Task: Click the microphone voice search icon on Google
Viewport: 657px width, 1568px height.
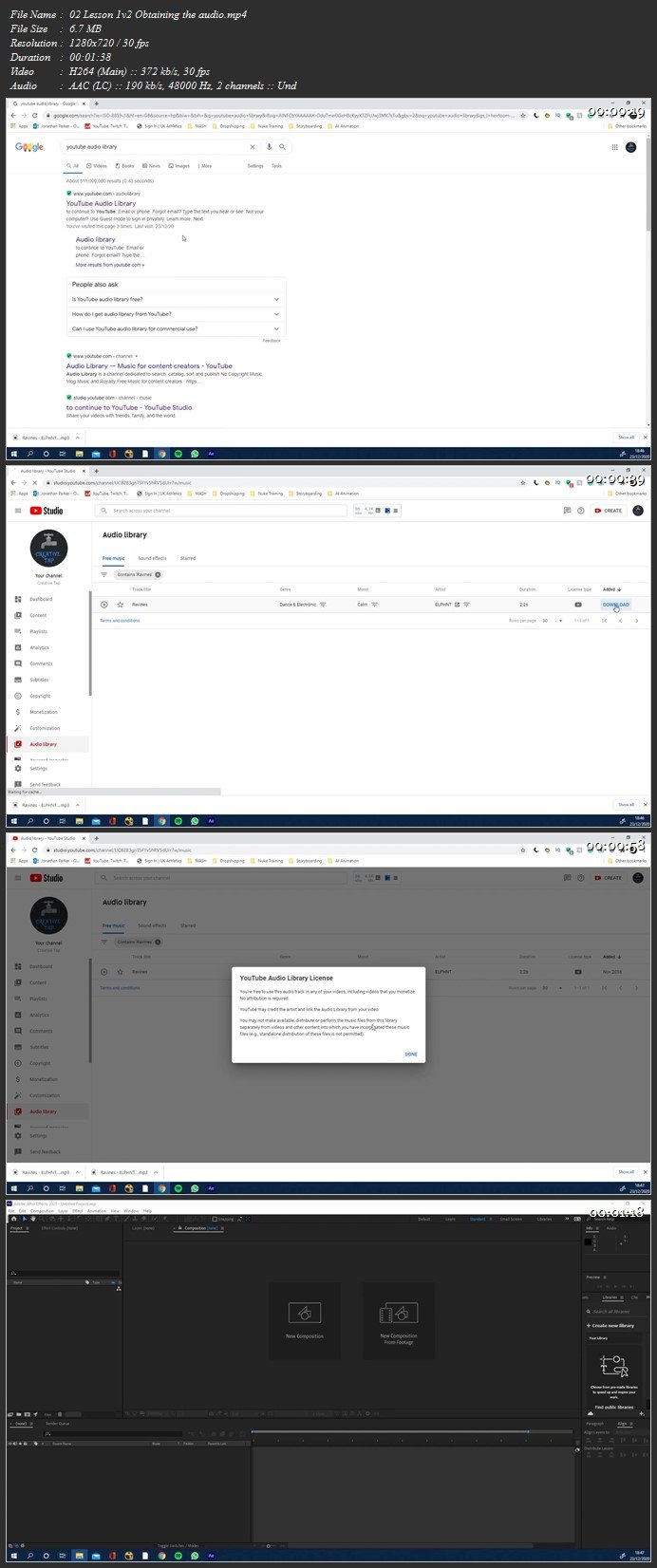Action: point(270,147)
